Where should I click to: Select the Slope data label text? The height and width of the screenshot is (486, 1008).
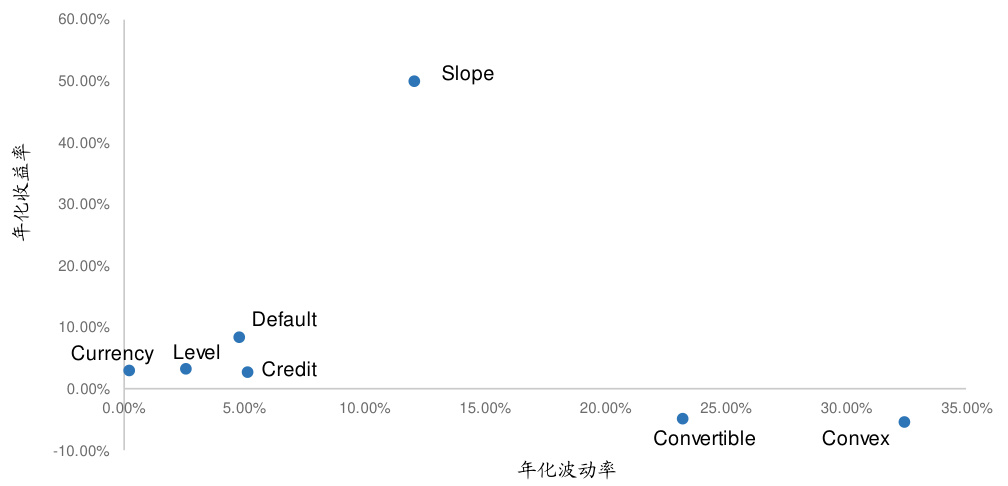[x=467, y=74]
